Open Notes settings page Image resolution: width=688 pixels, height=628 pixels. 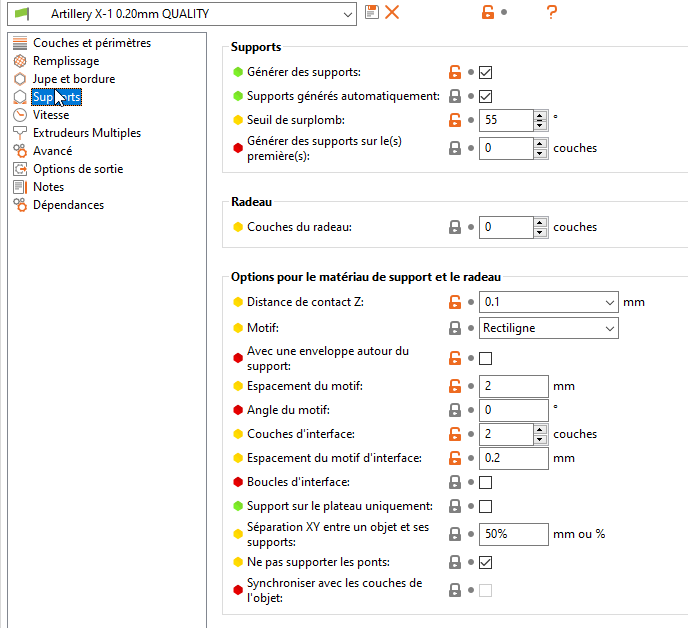point(48,187)
